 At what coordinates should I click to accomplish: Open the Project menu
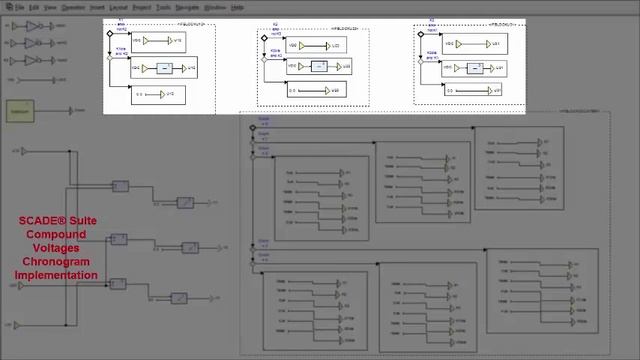[142, 7]
